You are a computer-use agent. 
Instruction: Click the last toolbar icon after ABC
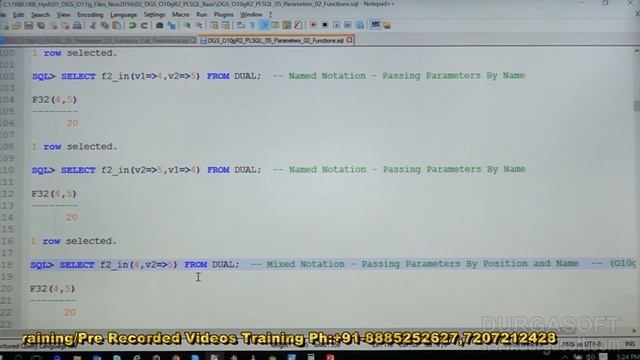387,25
